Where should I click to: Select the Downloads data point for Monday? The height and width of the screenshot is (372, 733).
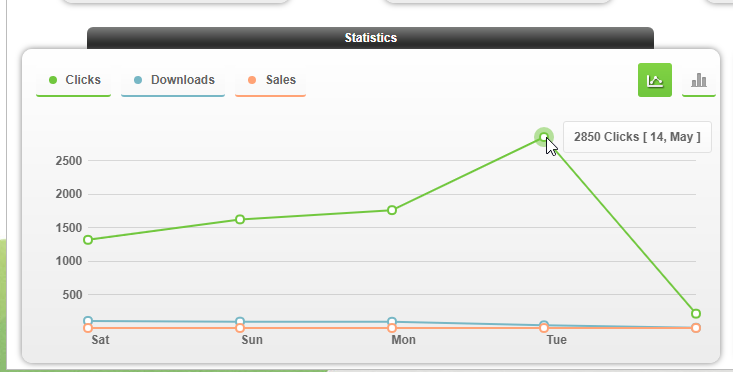[392, 322]
